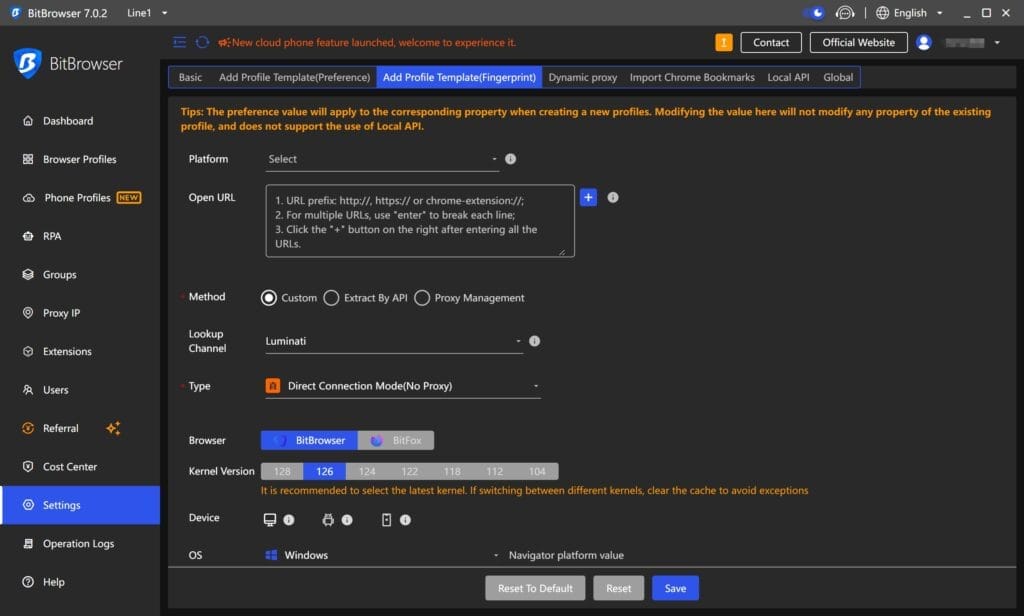This screenshot has height=616, width=1024.
Task: Open the Type Direct Connection Mode dropdown
Action: [402, 386]
